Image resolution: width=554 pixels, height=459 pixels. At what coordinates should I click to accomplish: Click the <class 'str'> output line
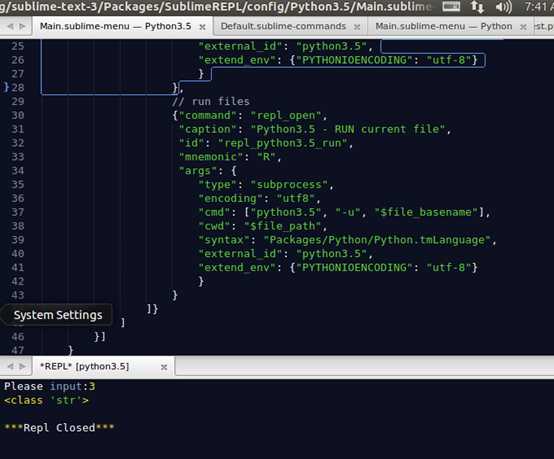click(x=46, y=400)
